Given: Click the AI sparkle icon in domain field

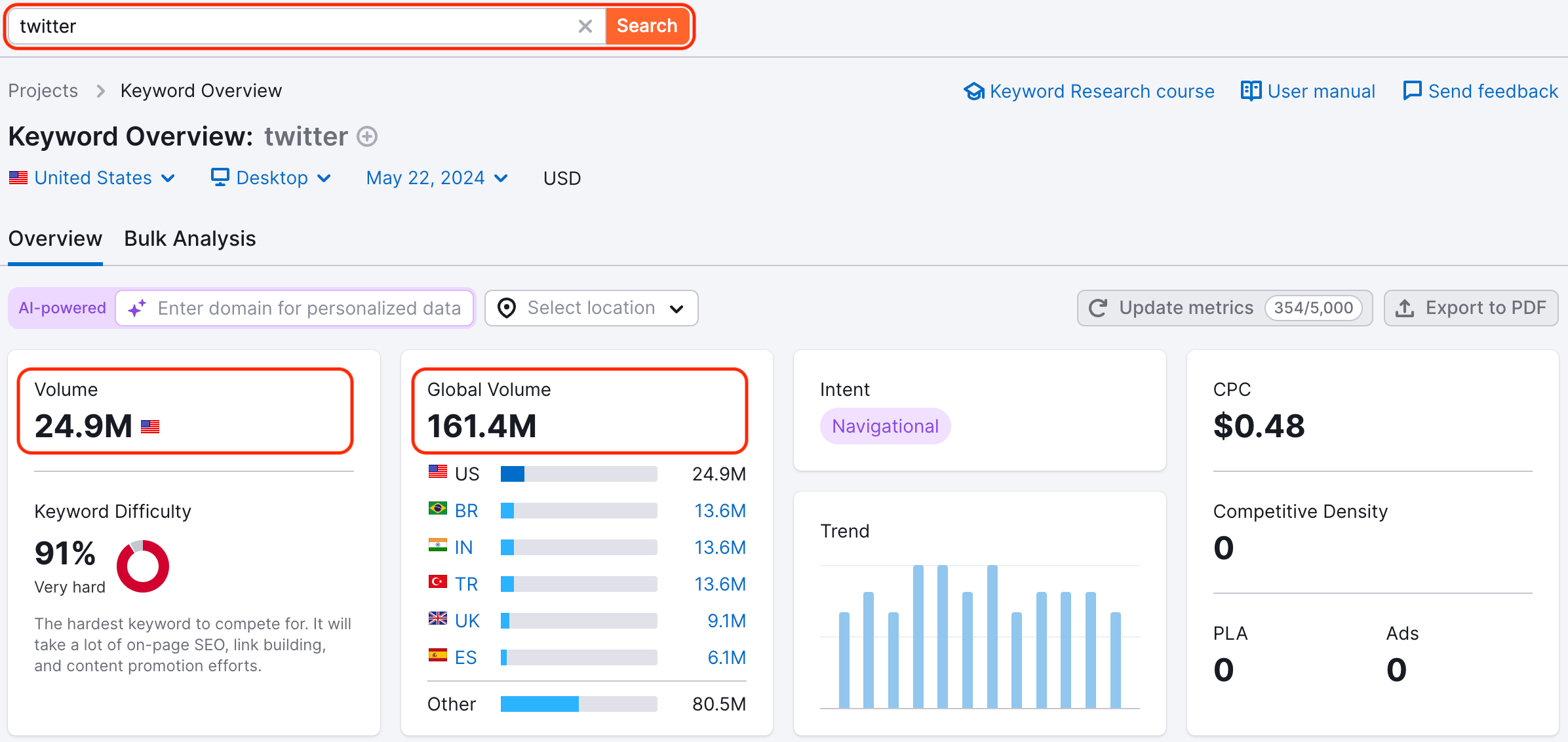Looking at the screenshot, I should point(136,308).
